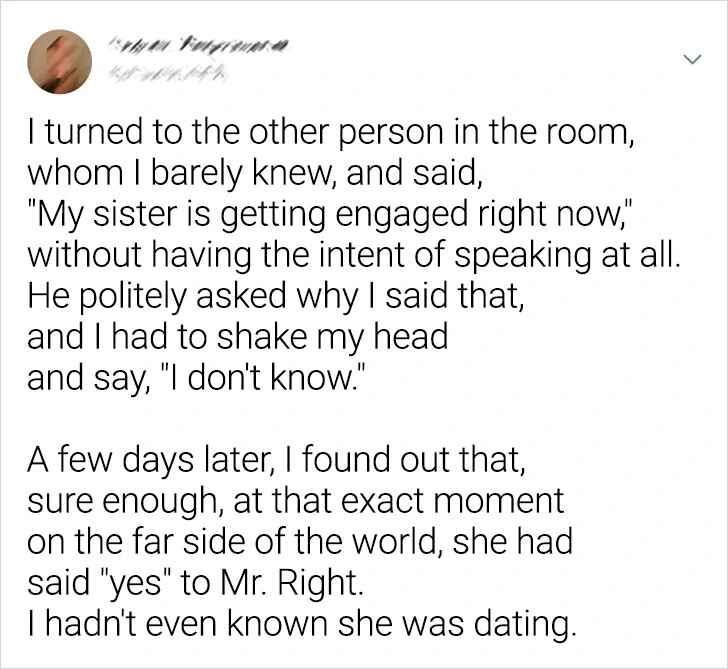The height and width of the screenshot is (669, 728).
Task: Open the tweet options chevron menu
Action: pyautogui.click(x=688, y=61)
